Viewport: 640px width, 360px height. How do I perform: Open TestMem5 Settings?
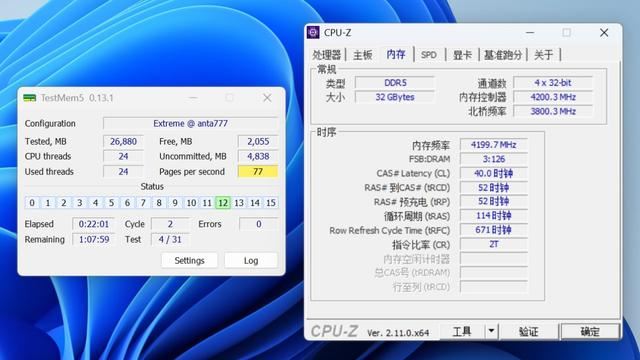189,260
